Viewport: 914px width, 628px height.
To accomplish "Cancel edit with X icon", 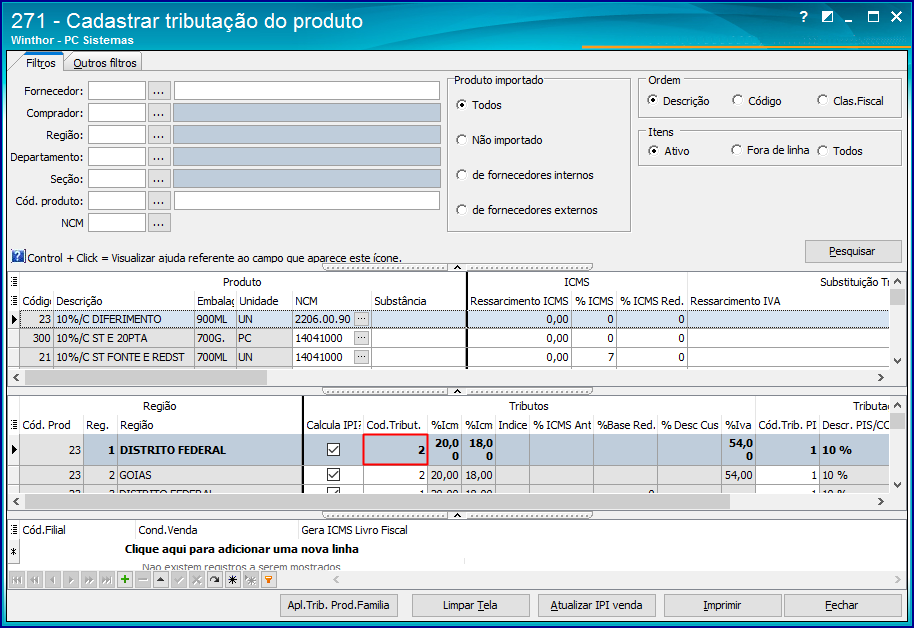I will tap(197, 580).
